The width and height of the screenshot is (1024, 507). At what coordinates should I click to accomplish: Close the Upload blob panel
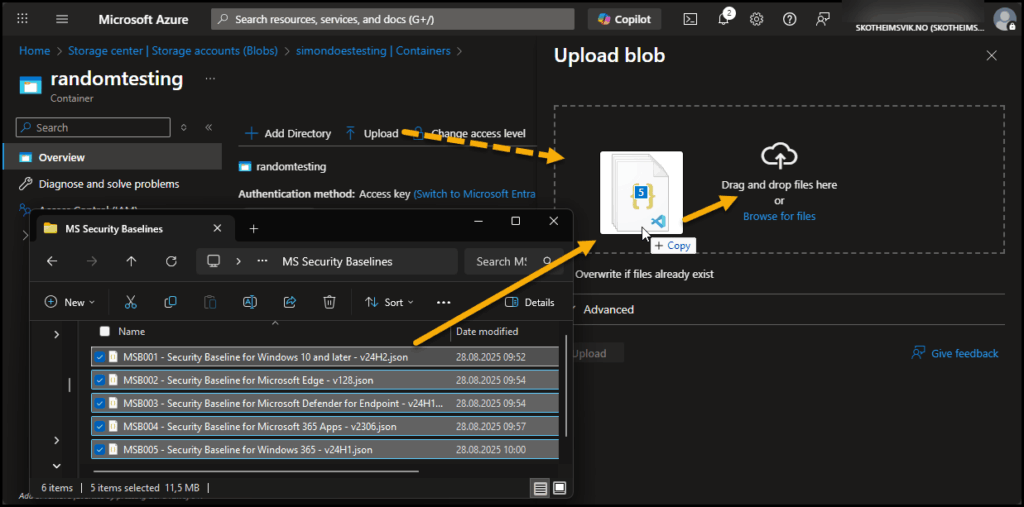pyautogui.click(x=991, y=56)
